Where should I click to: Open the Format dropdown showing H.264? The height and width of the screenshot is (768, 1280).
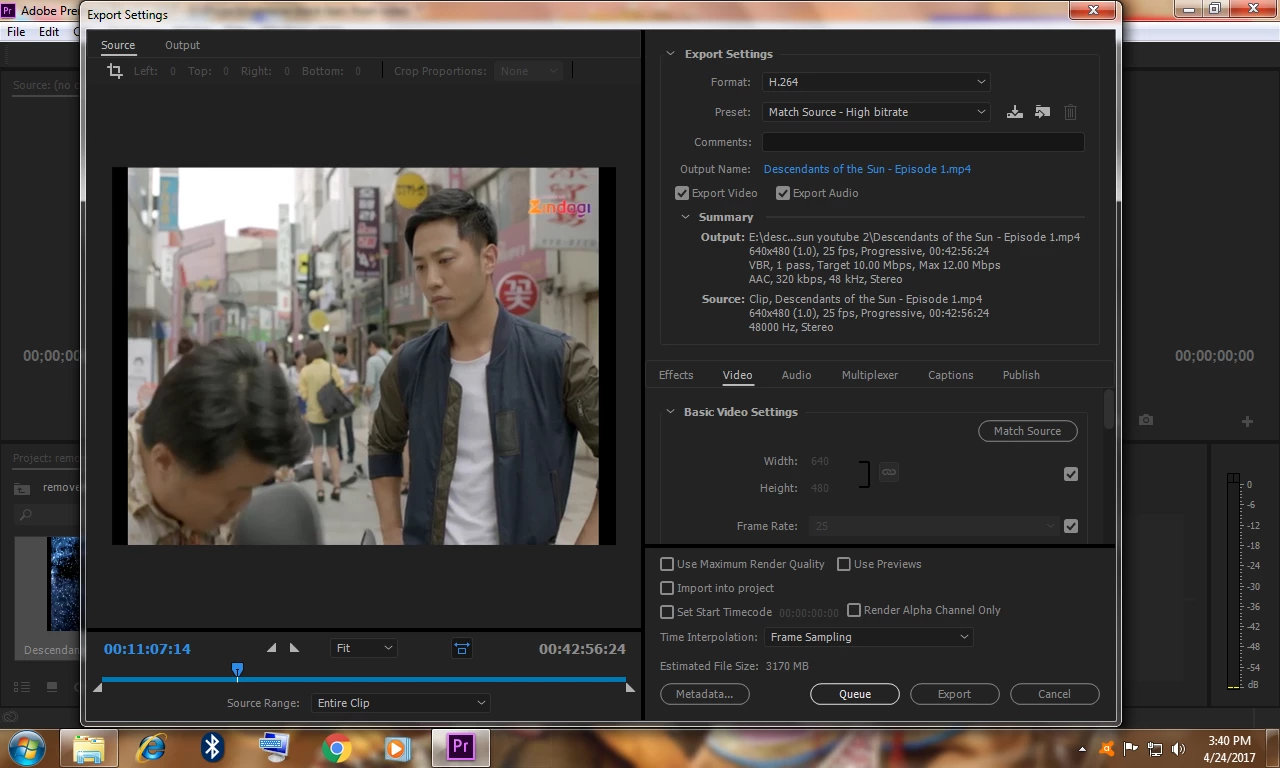(876, 82)
